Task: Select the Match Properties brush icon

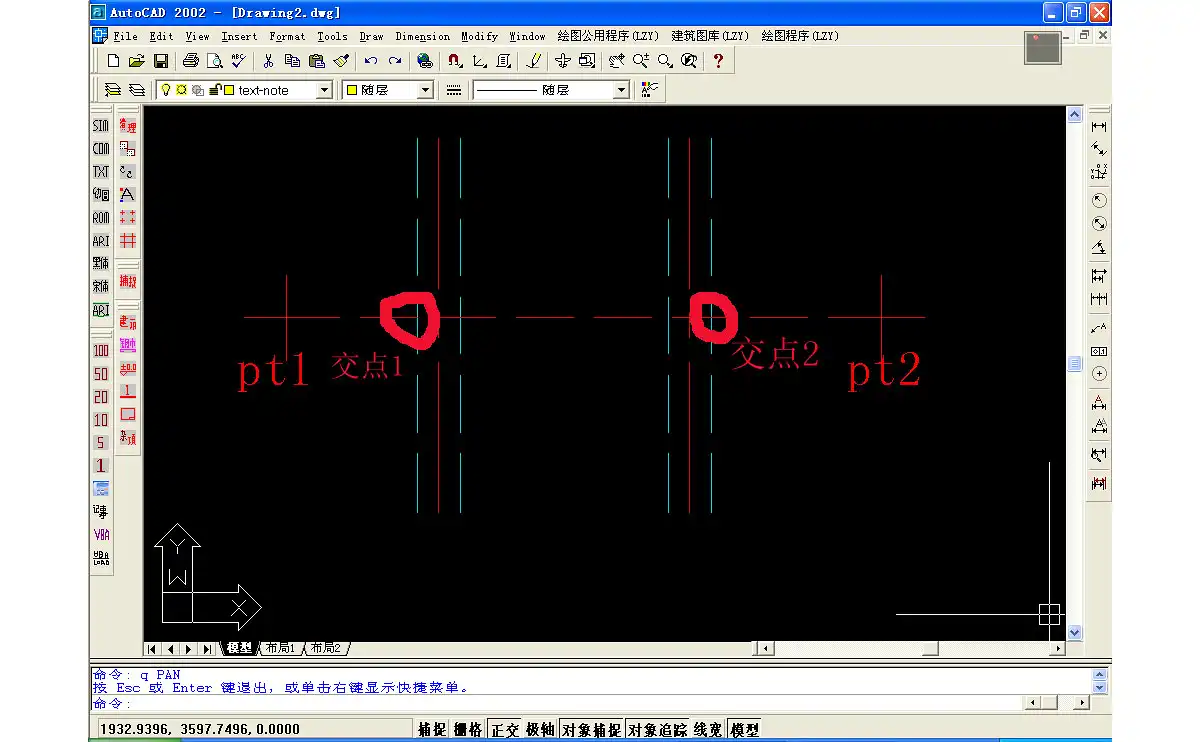Action: pyautogui.click(x=341, y=61)
